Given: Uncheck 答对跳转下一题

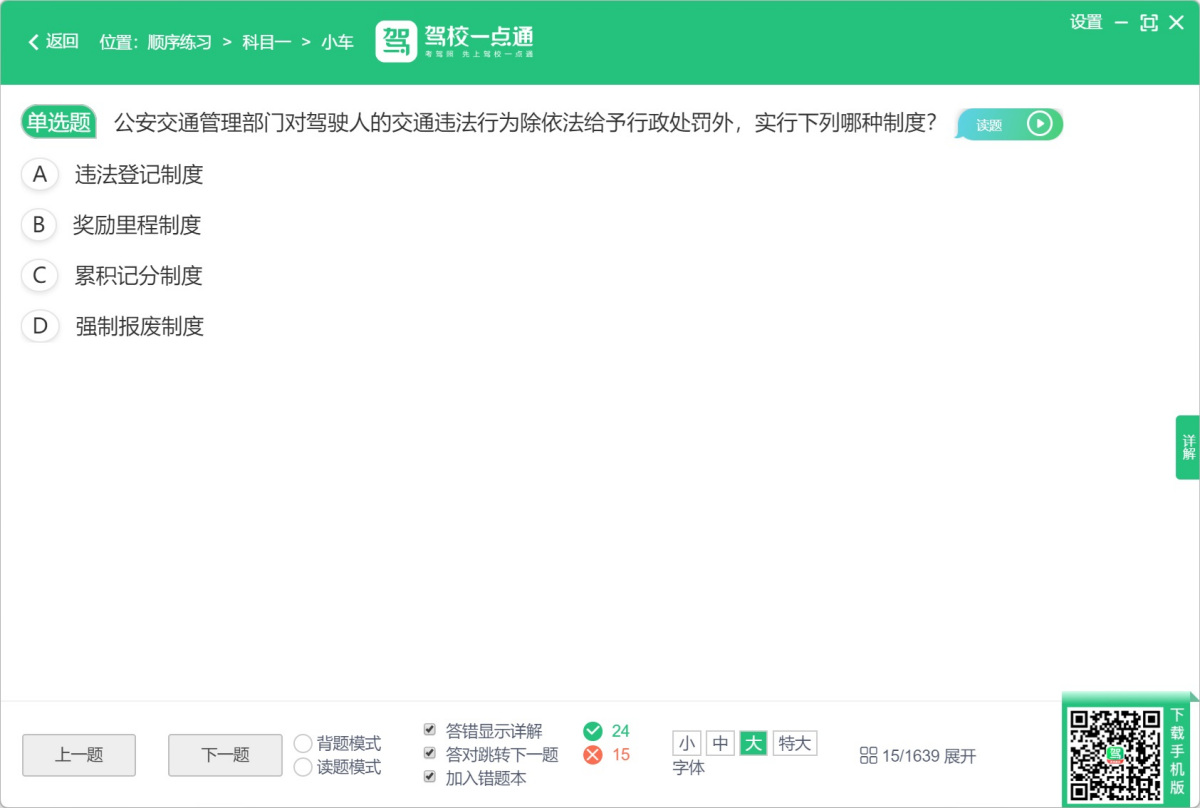Looking at the screenshot, I should (x=430, y=753).
